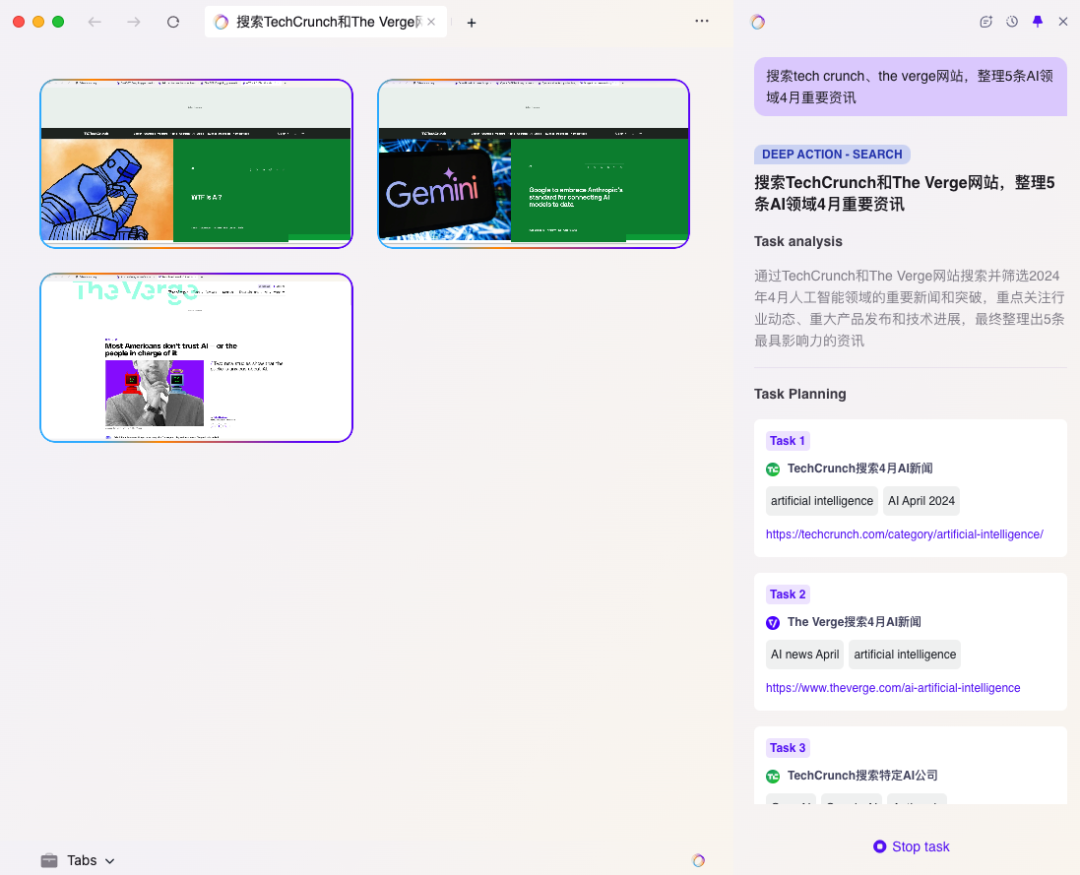Open a new tab with the plus button
This screenshot has width=1080, height=875.
click(x=472, y=23)
